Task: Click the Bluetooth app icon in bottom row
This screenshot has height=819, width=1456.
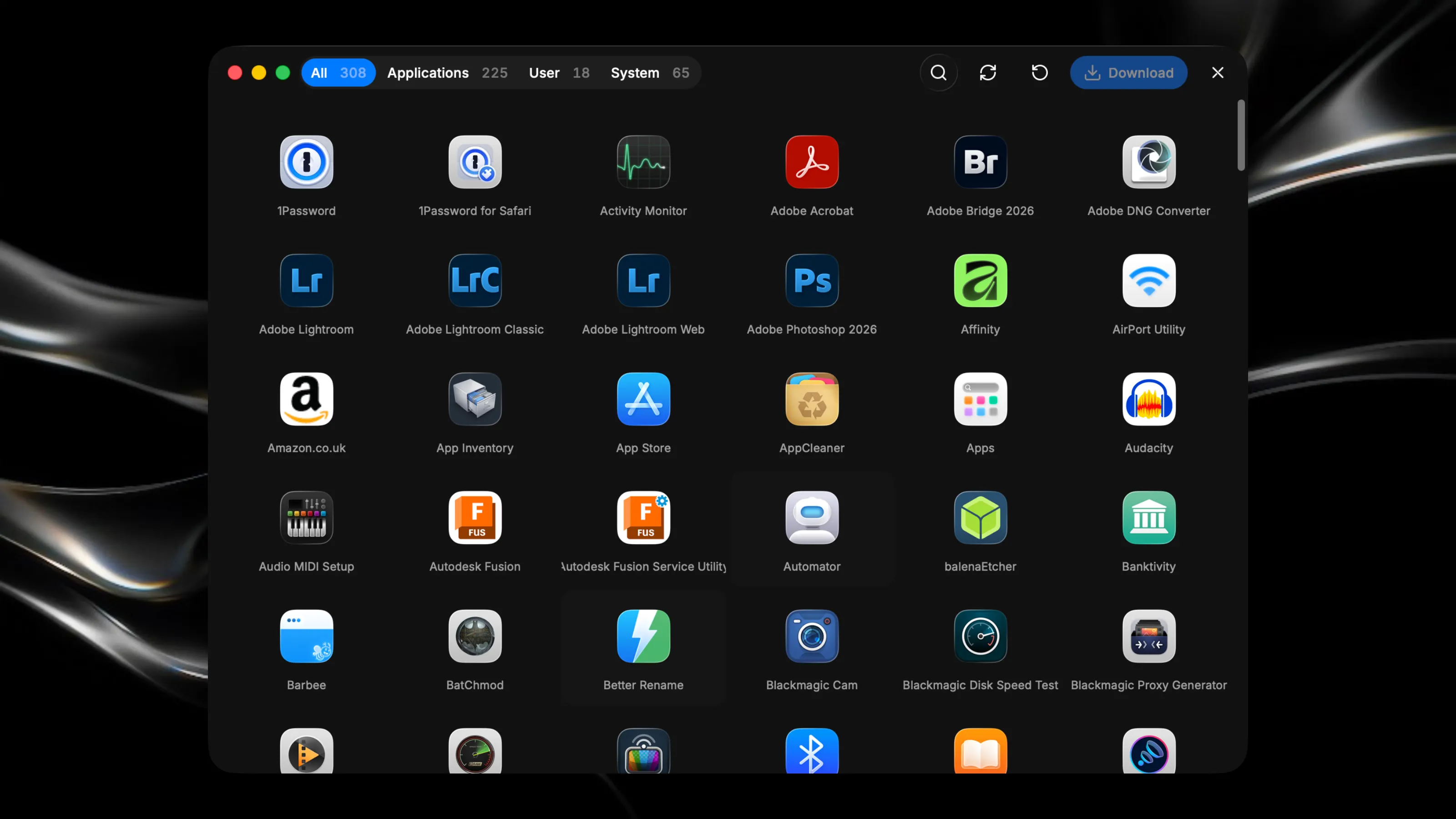Action: click(x=812, y=751)
